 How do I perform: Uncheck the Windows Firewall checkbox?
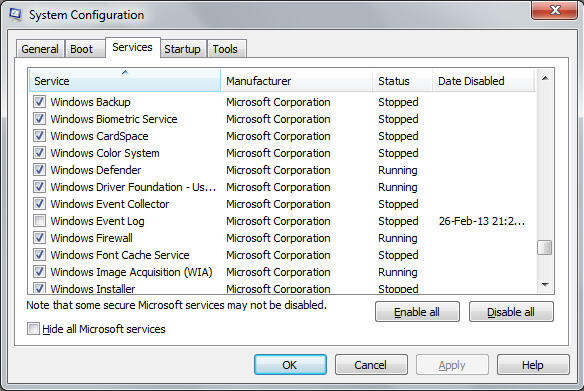39,238
